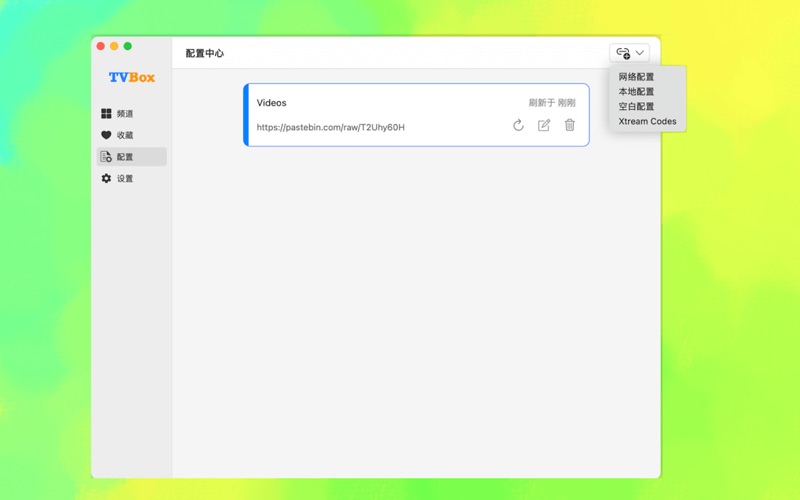The image size is (800, 500).
Task: Maximize the window with green button
Action: point(128,46)
